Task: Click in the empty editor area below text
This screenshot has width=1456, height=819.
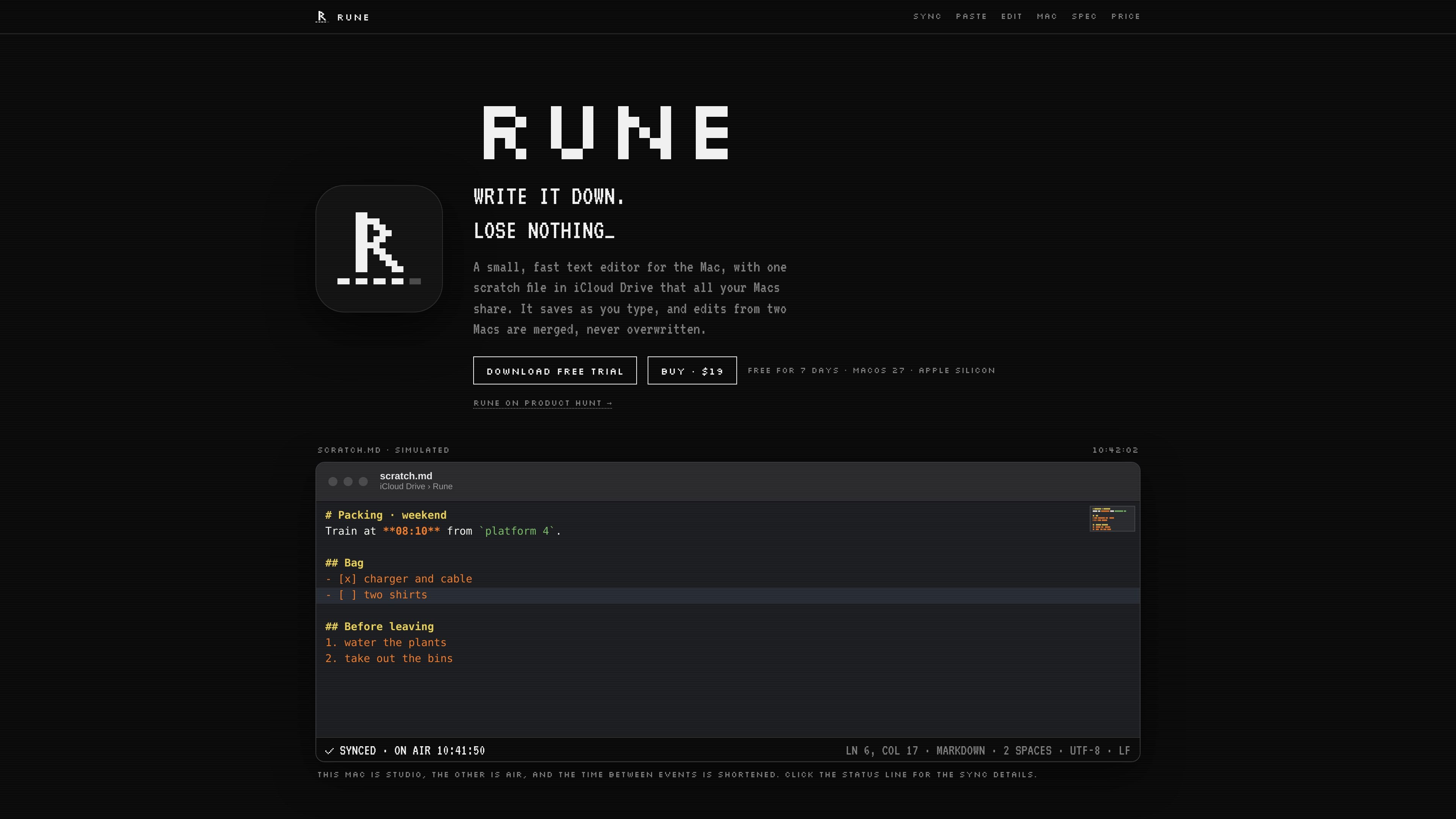Action: [x=728, y=701]
